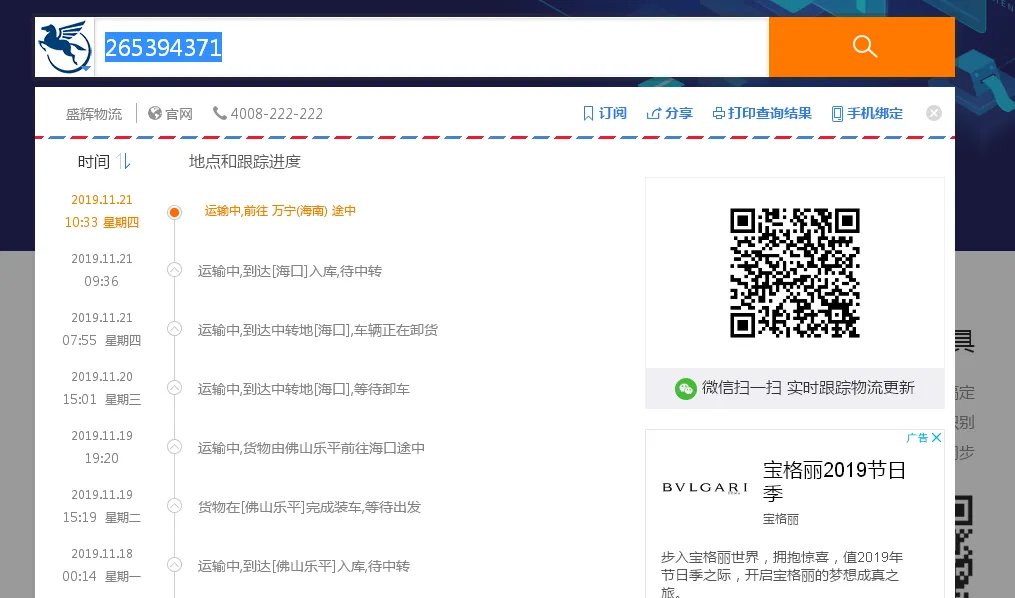The width and height of the screenshot is (1015, 598).
Task: Click the orange search magnifier button
Action: [x=862, y=47]
